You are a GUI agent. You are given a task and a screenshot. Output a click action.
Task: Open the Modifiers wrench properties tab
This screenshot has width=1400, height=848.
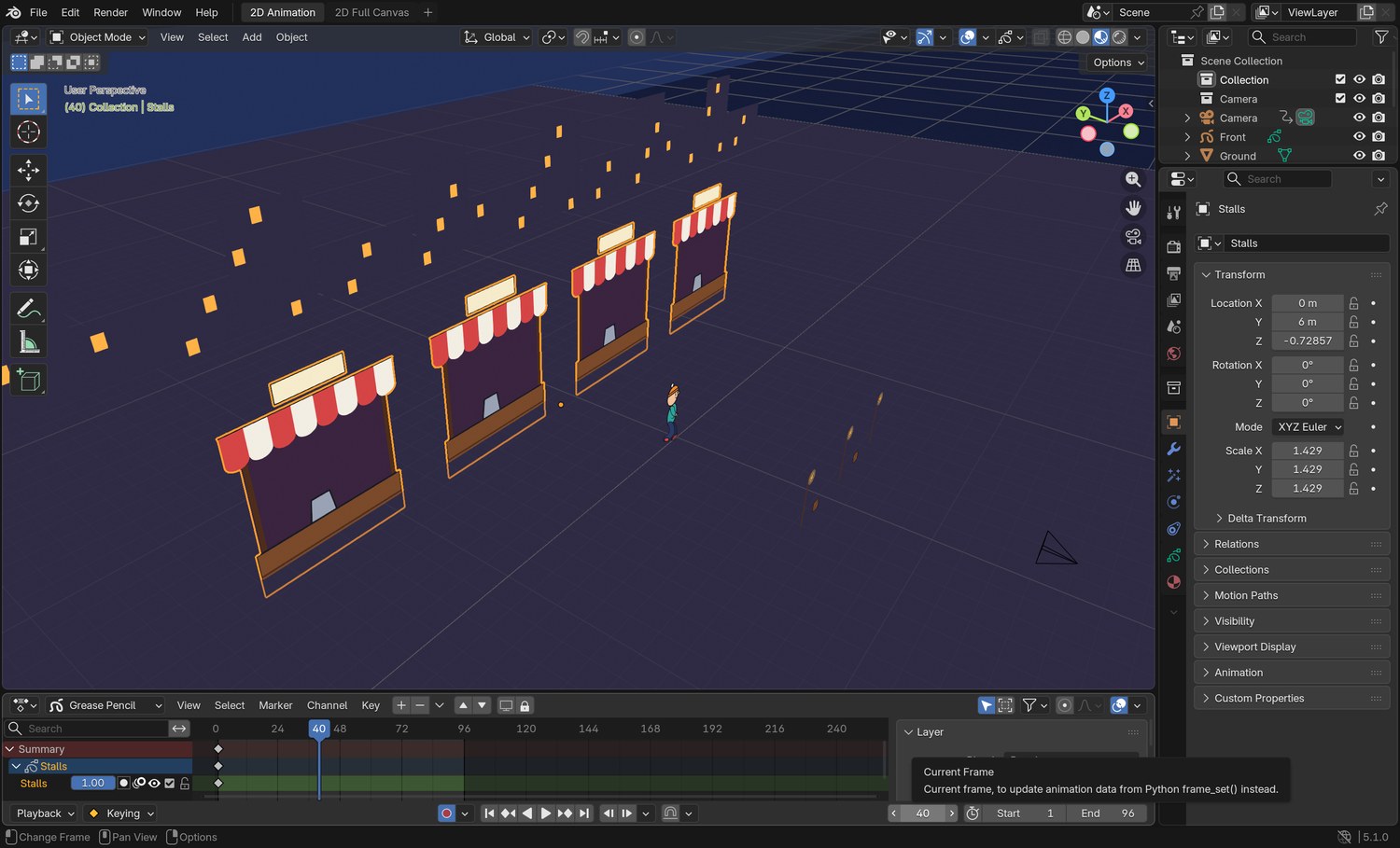pos(1174,449)
